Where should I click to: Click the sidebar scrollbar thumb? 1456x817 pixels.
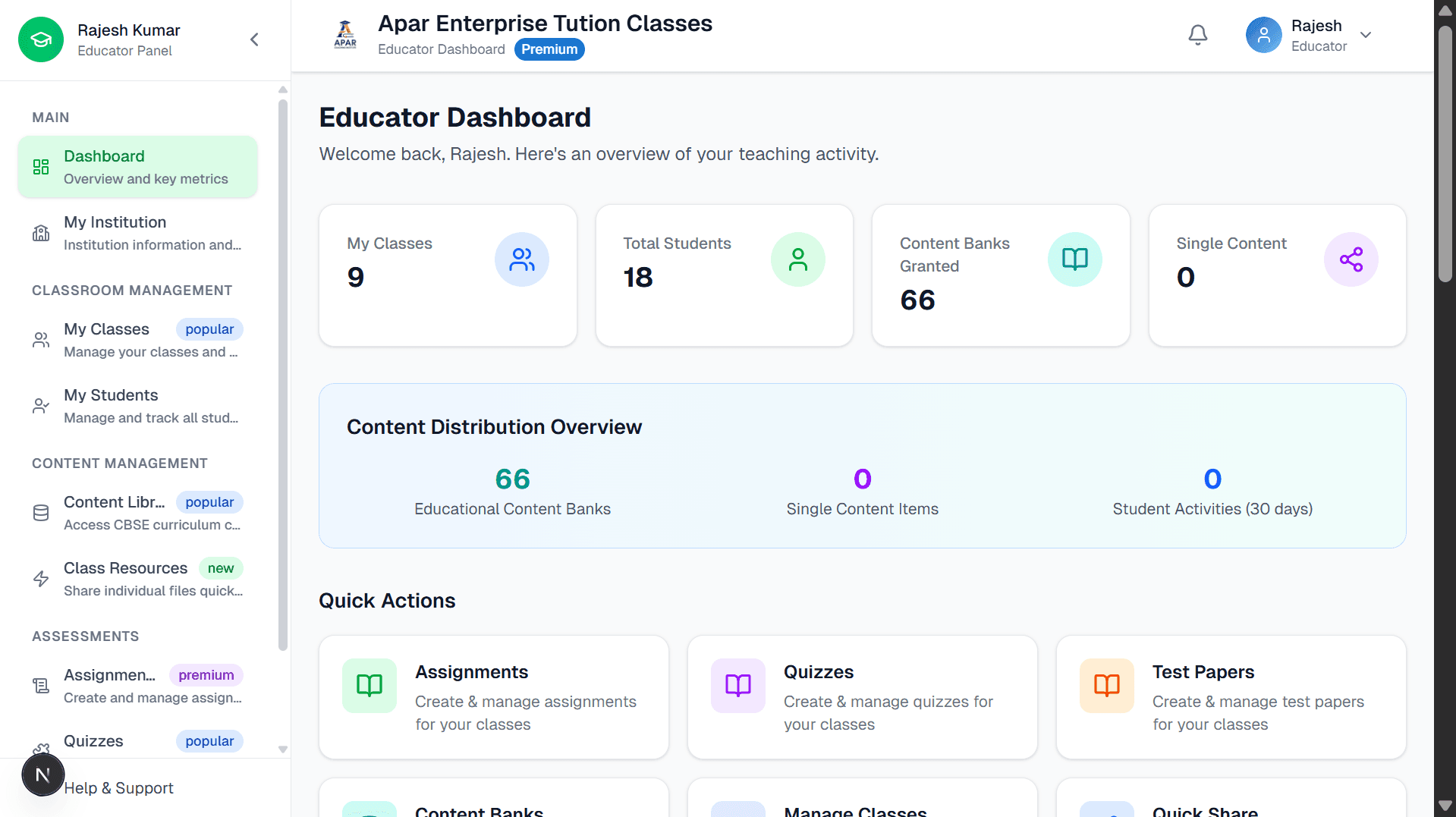[283, 375]
